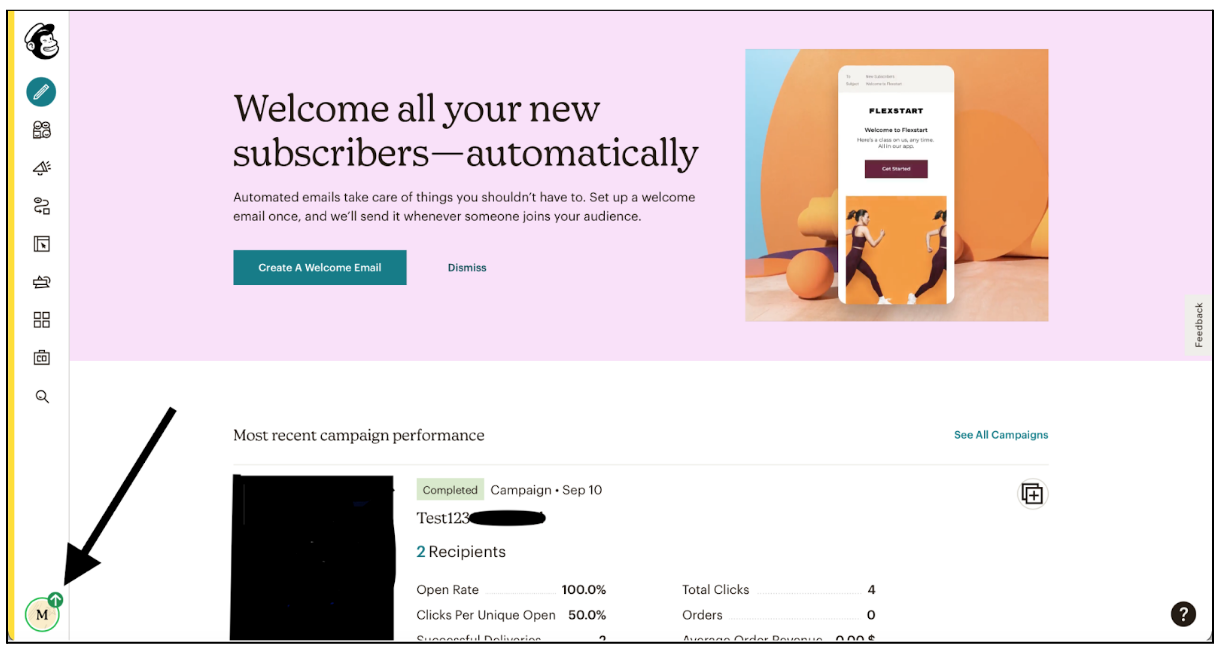
Task: Open the Integrations grid icon
Action: click(x=41, y=320)
